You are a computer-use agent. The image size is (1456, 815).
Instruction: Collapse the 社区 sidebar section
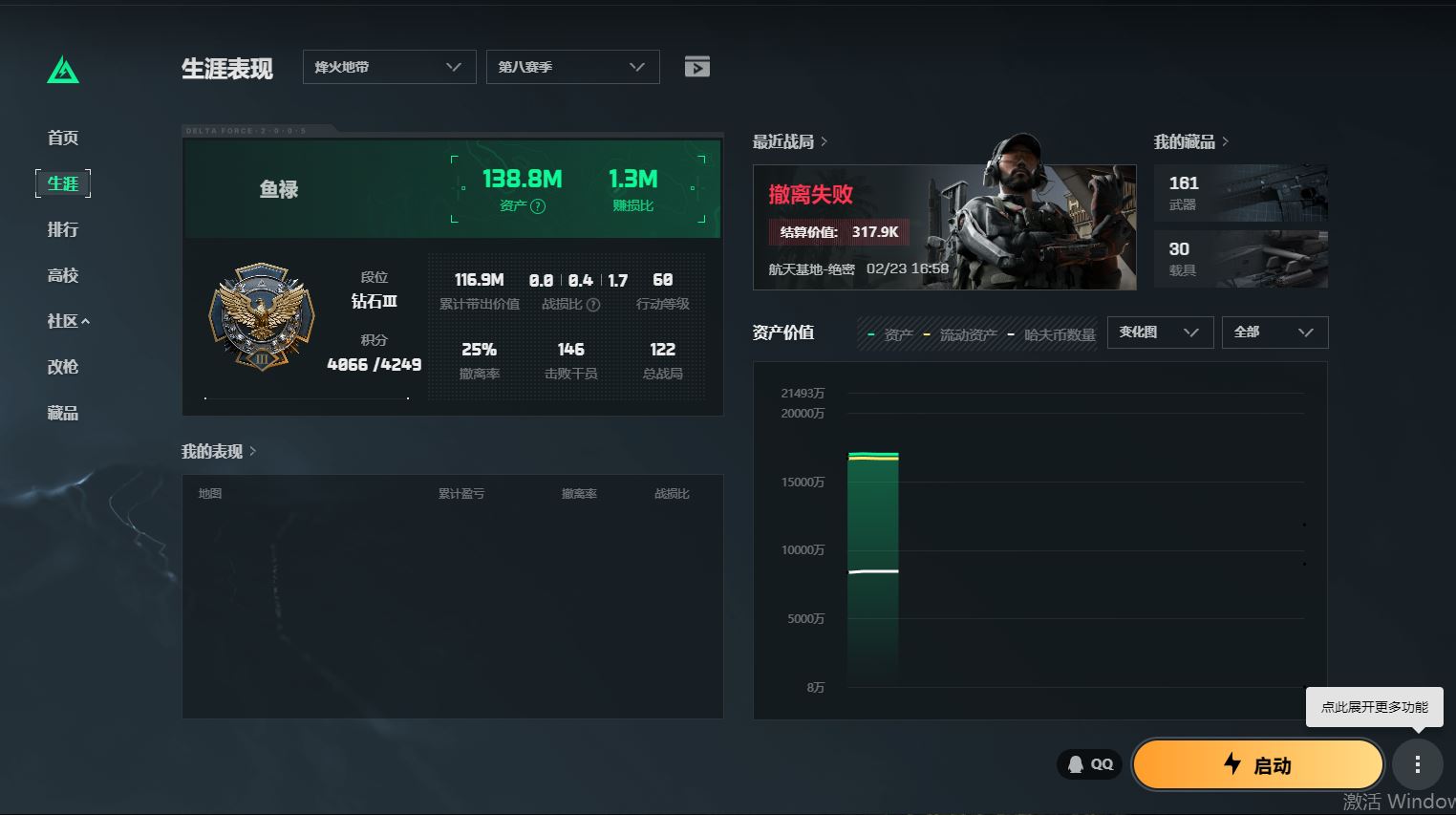click(68, 321)
